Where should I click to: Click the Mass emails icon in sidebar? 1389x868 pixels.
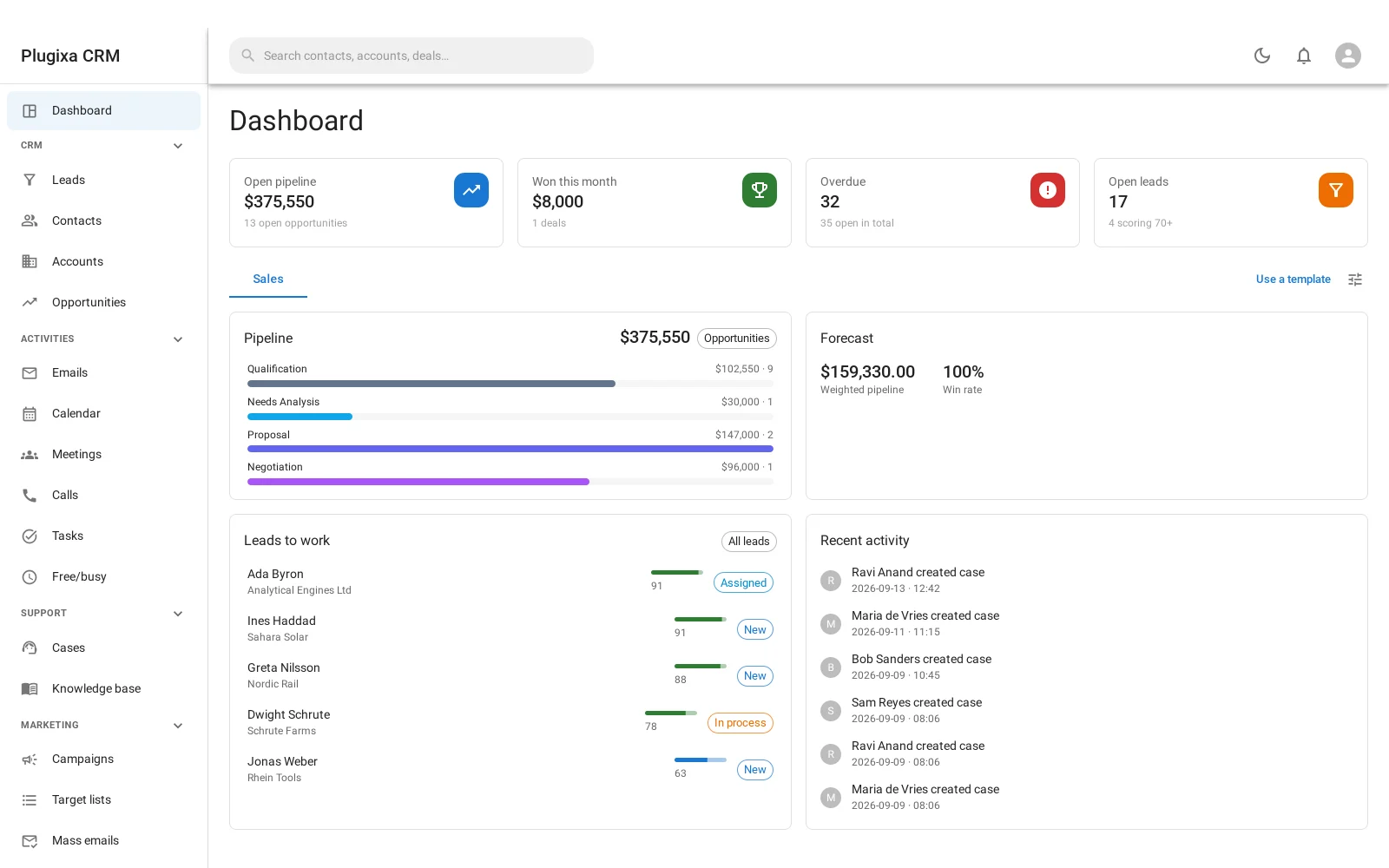tap(30, 841)
